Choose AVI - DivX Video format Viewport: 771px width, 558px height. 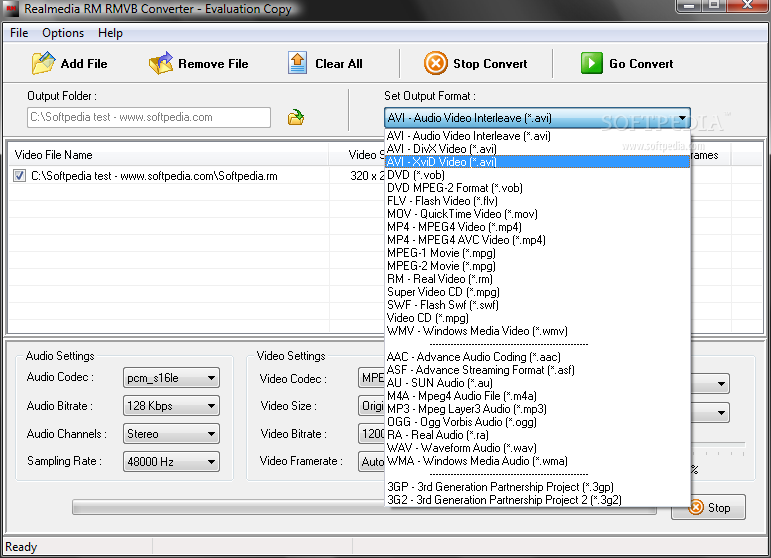click(537, 149)
